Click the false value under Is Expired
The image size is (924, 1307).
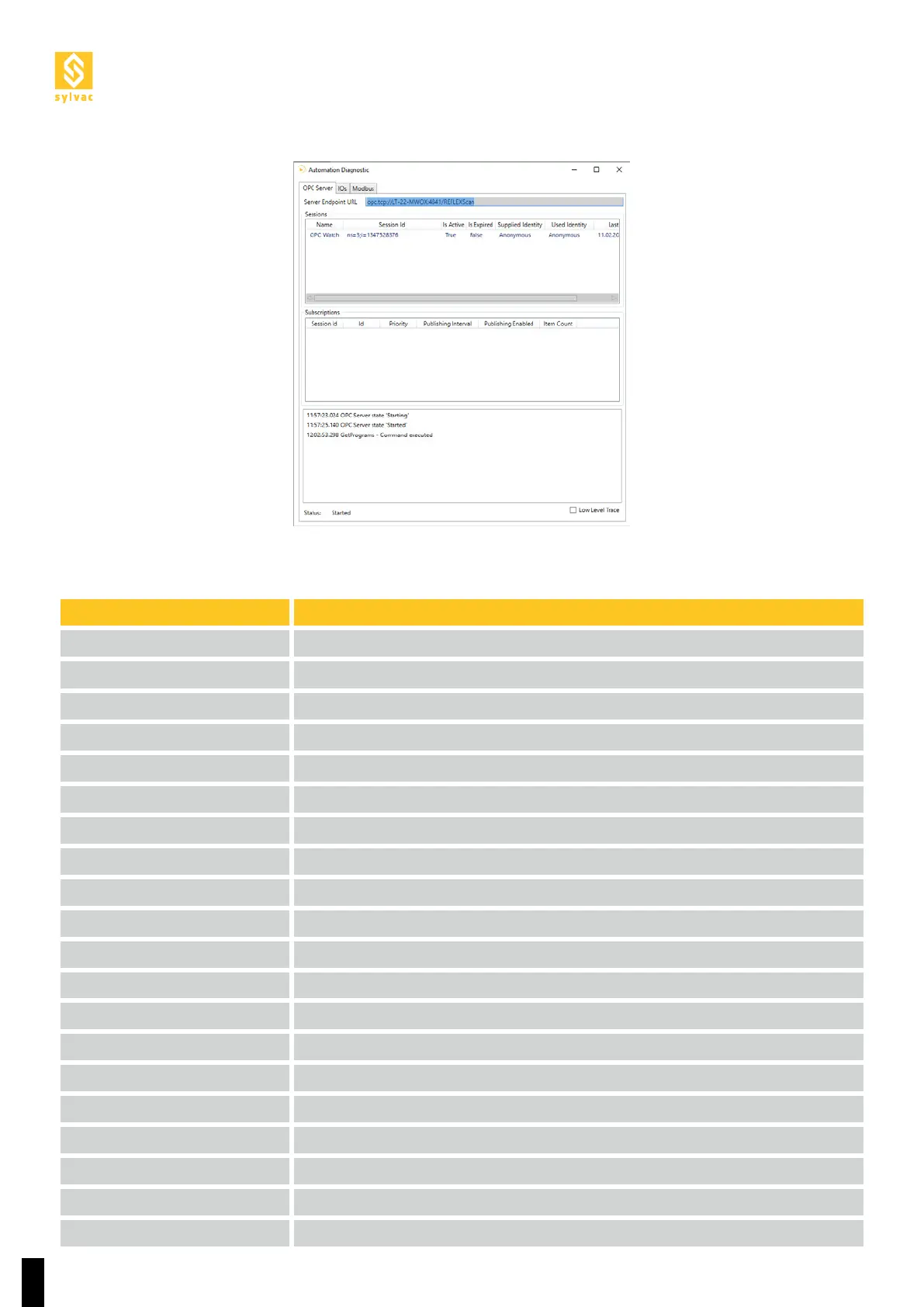tap(476, 235)
